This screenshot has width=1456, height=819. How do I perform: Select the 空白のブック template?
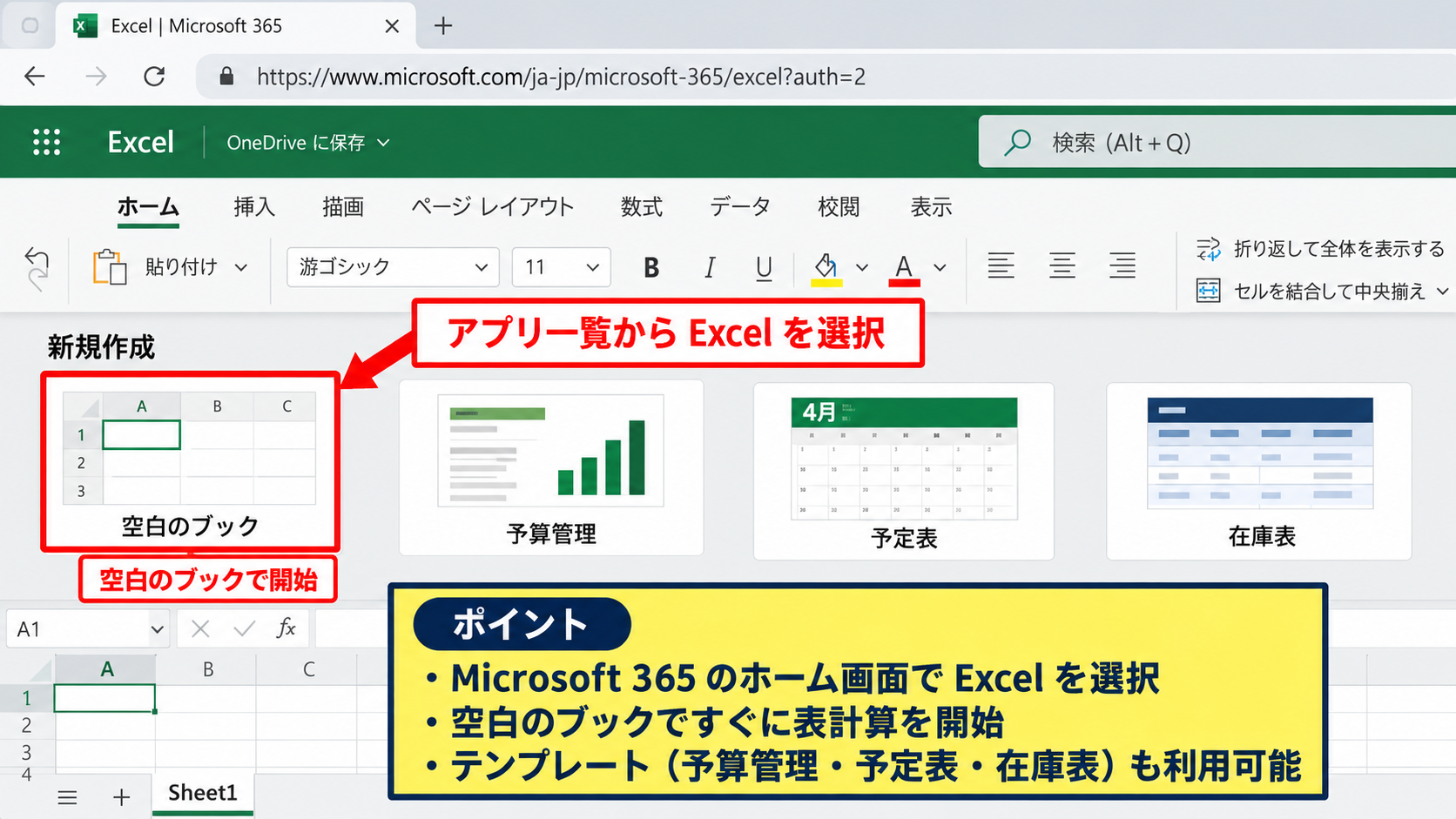[x=190, y=462]
